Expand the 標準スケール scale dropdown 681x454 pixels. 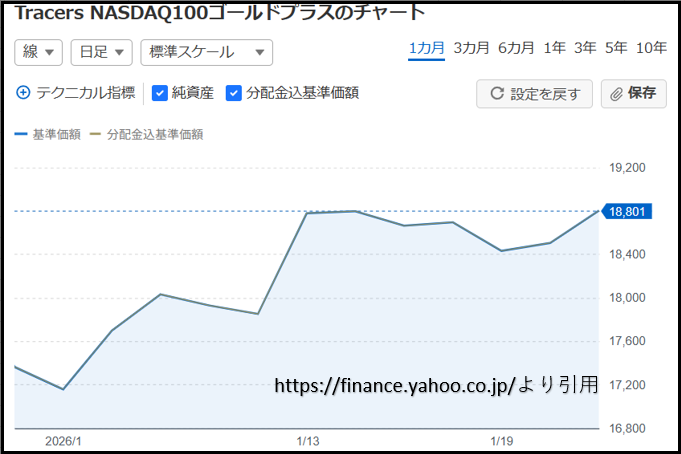click(x=206, y=52)
